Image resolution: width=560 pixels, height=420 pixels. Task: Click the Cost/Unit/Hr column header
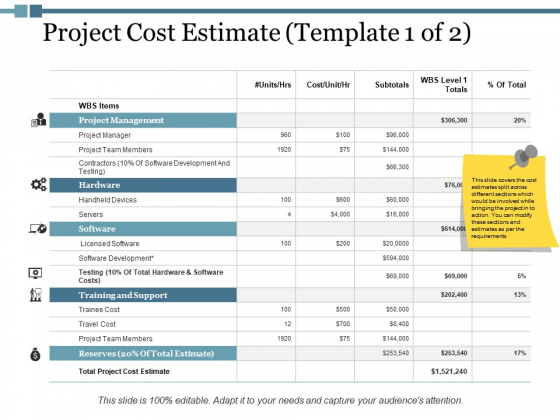pyautogui.click(x=328, y=85)
